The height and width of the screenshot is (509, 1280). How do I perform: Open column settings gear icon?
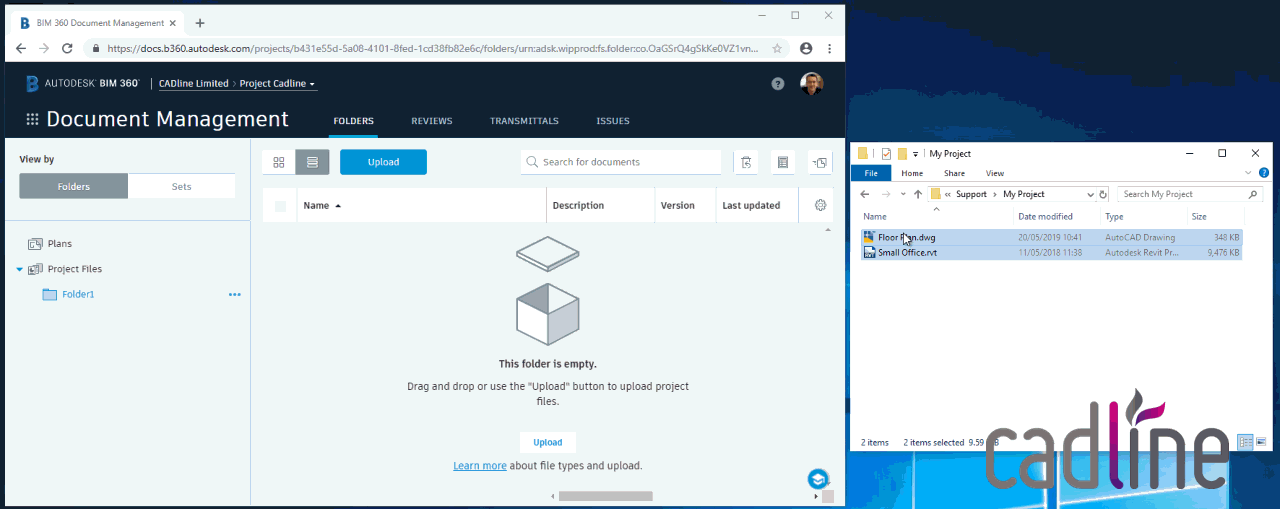tap(821, 205)
